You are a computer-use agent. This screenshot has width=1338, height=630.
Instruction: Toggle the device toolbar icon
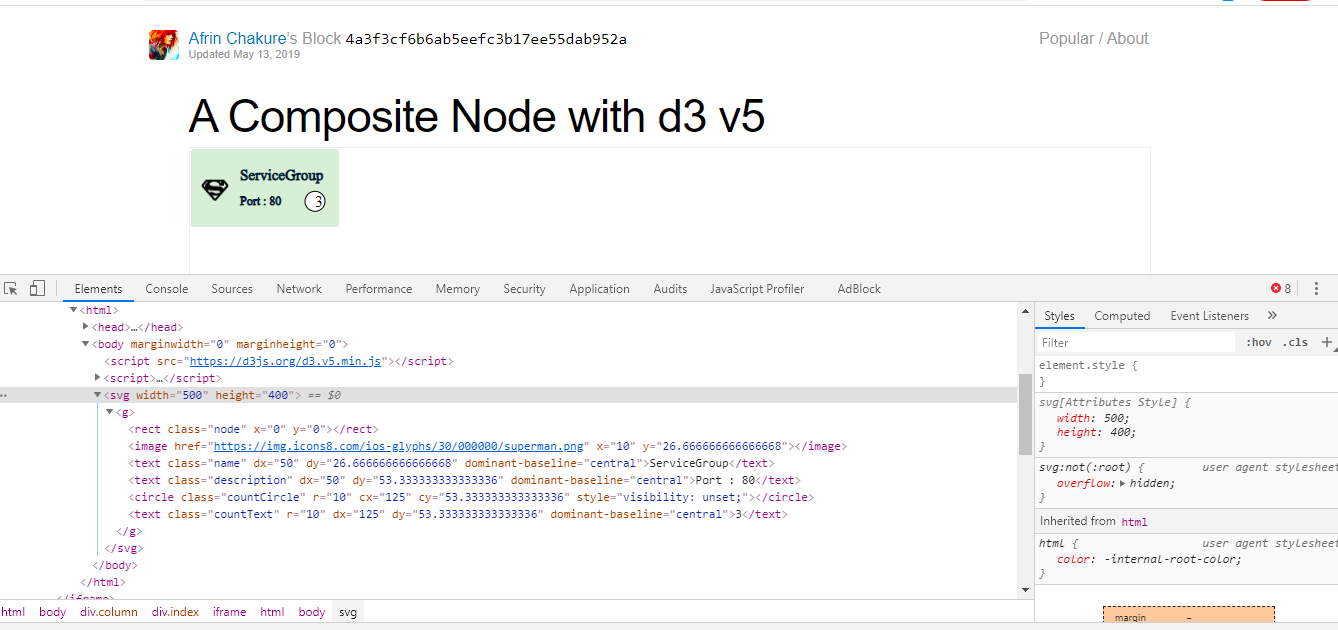point(37,288)
